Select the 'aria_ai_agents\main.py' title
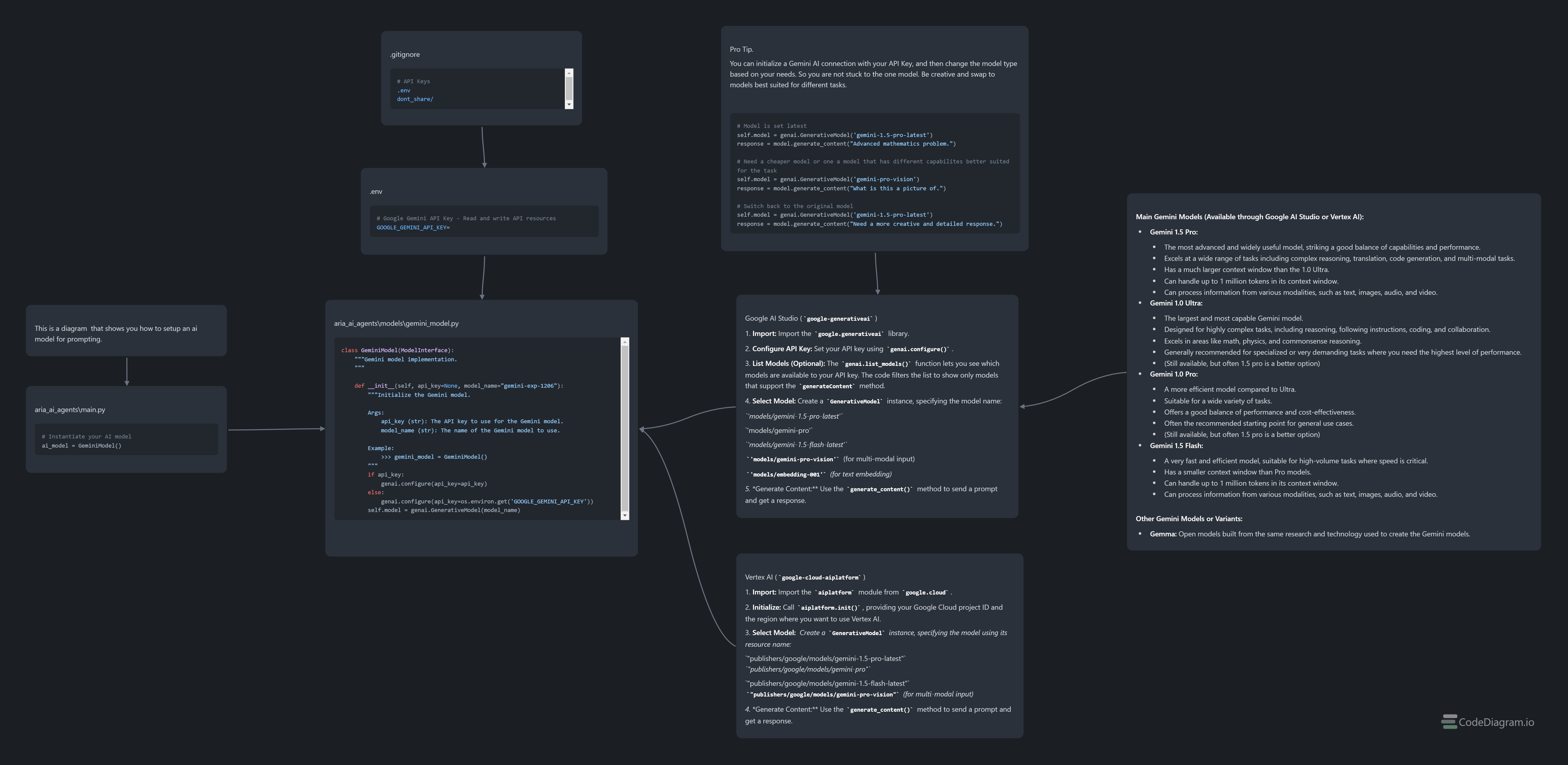Screen dimensions: 1568x765 click(x=70, y=410)
